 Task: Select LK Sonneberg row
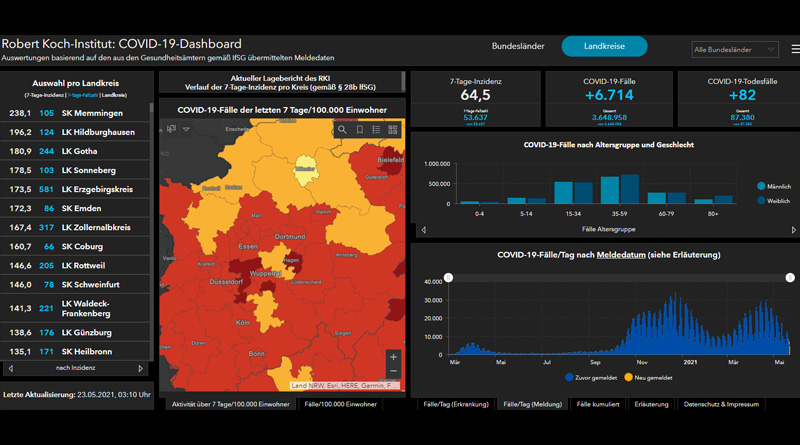click(75, 170)
